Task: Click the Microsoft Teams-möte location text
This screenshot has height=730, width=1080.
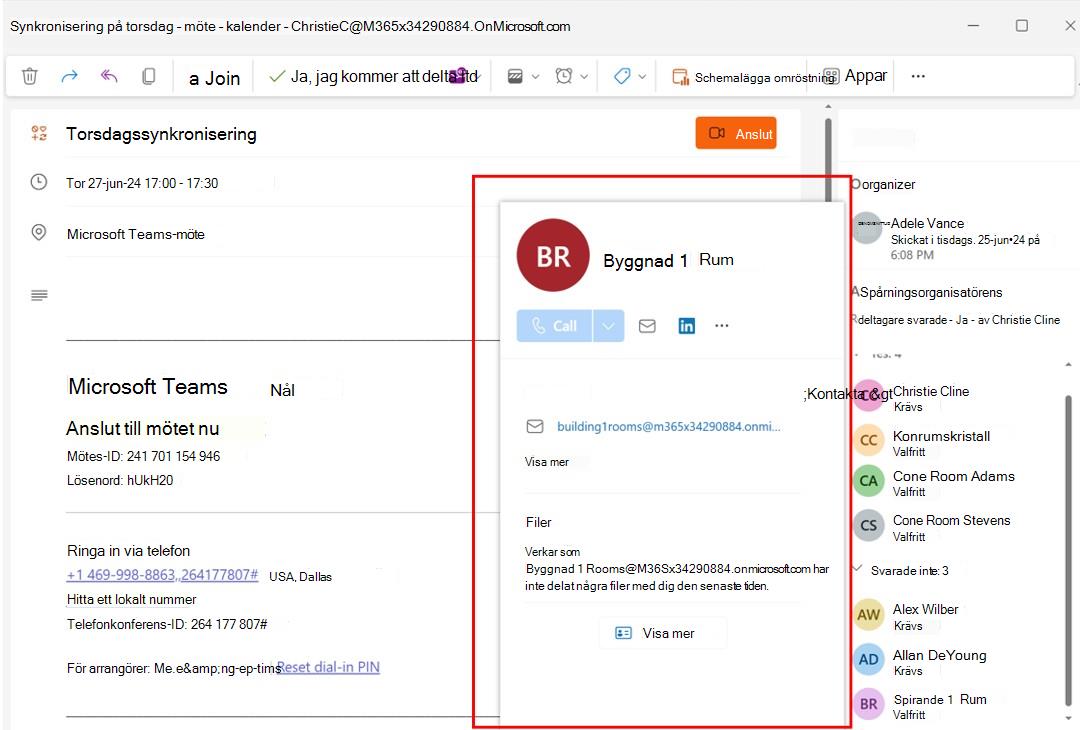Action: 136,234
